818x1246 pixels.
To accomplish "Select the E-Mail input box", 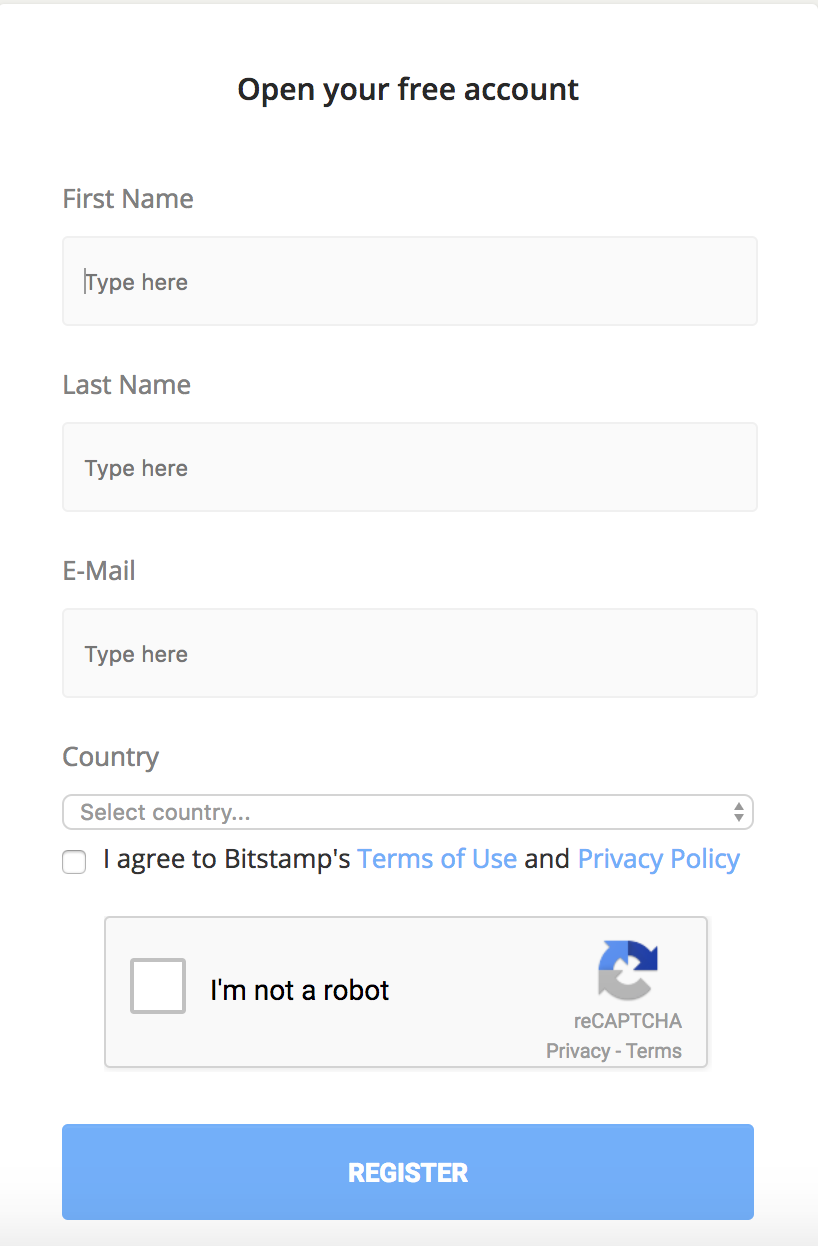I will (x=410, y=653).
